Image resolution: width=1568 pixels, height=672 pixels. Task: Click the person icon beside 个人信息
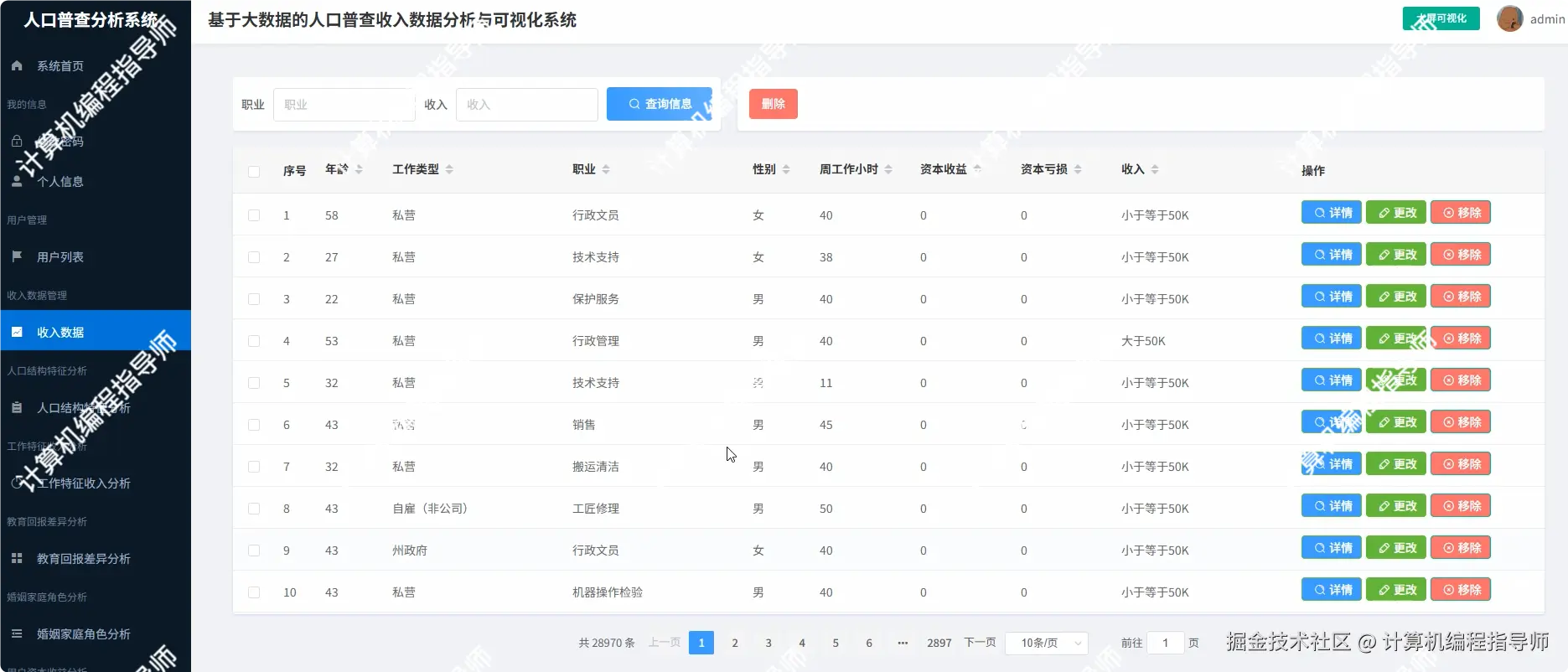(x=17, y=181)
